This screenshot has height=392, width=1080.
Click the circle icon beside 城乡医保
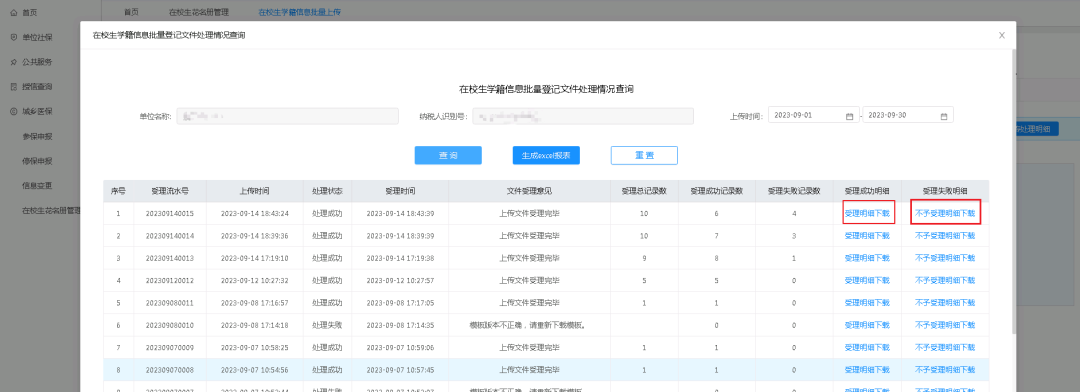[x=14, y=112]
